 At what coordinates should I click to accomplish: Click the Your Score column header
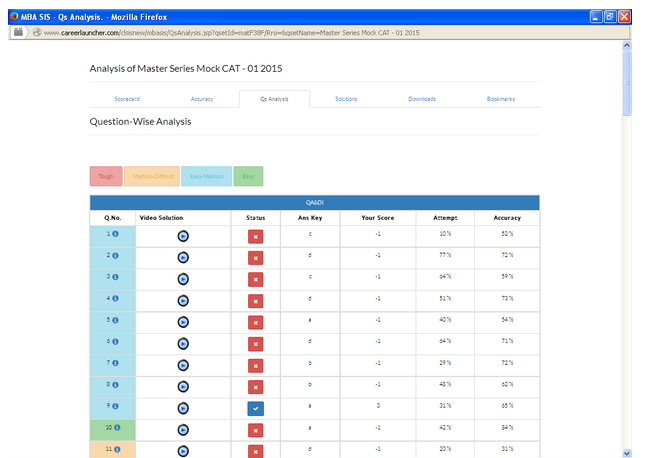pos(378,218)
